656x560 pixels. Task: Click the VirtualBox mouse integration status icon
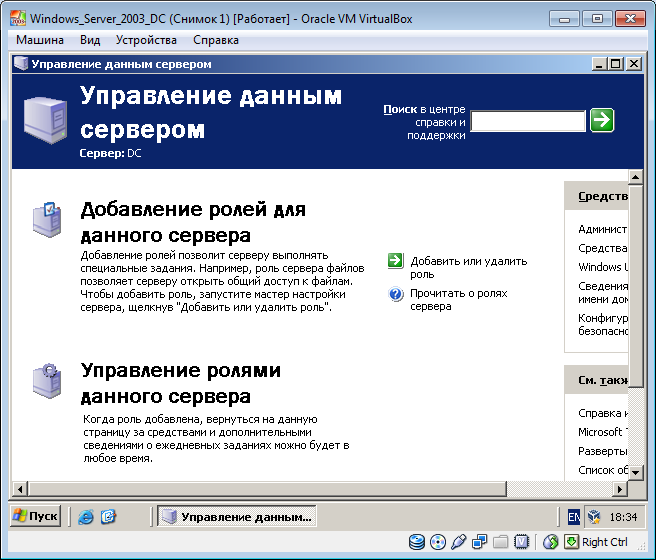coord(551,542)
